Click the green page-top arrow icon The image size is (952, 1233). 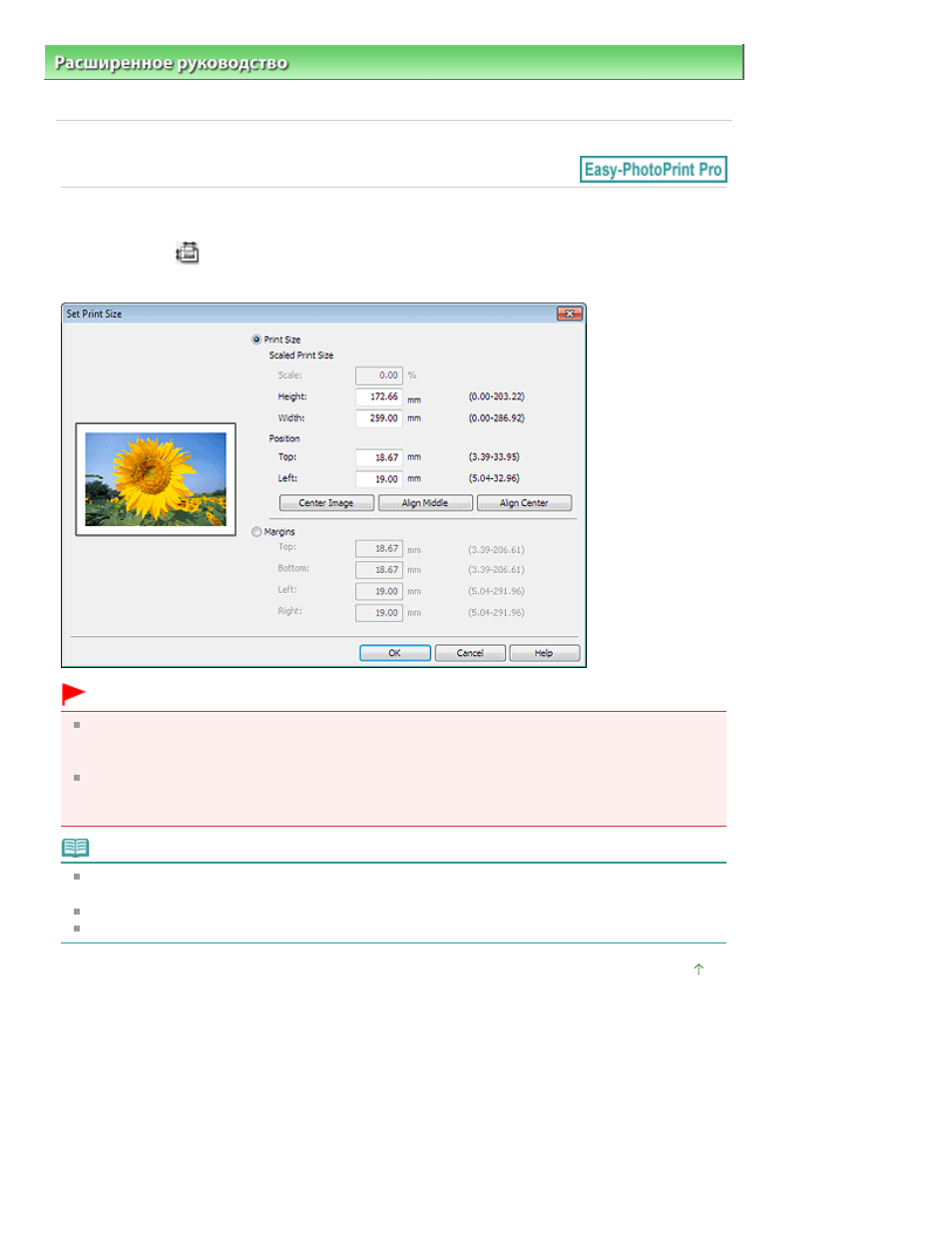(699, 968)
